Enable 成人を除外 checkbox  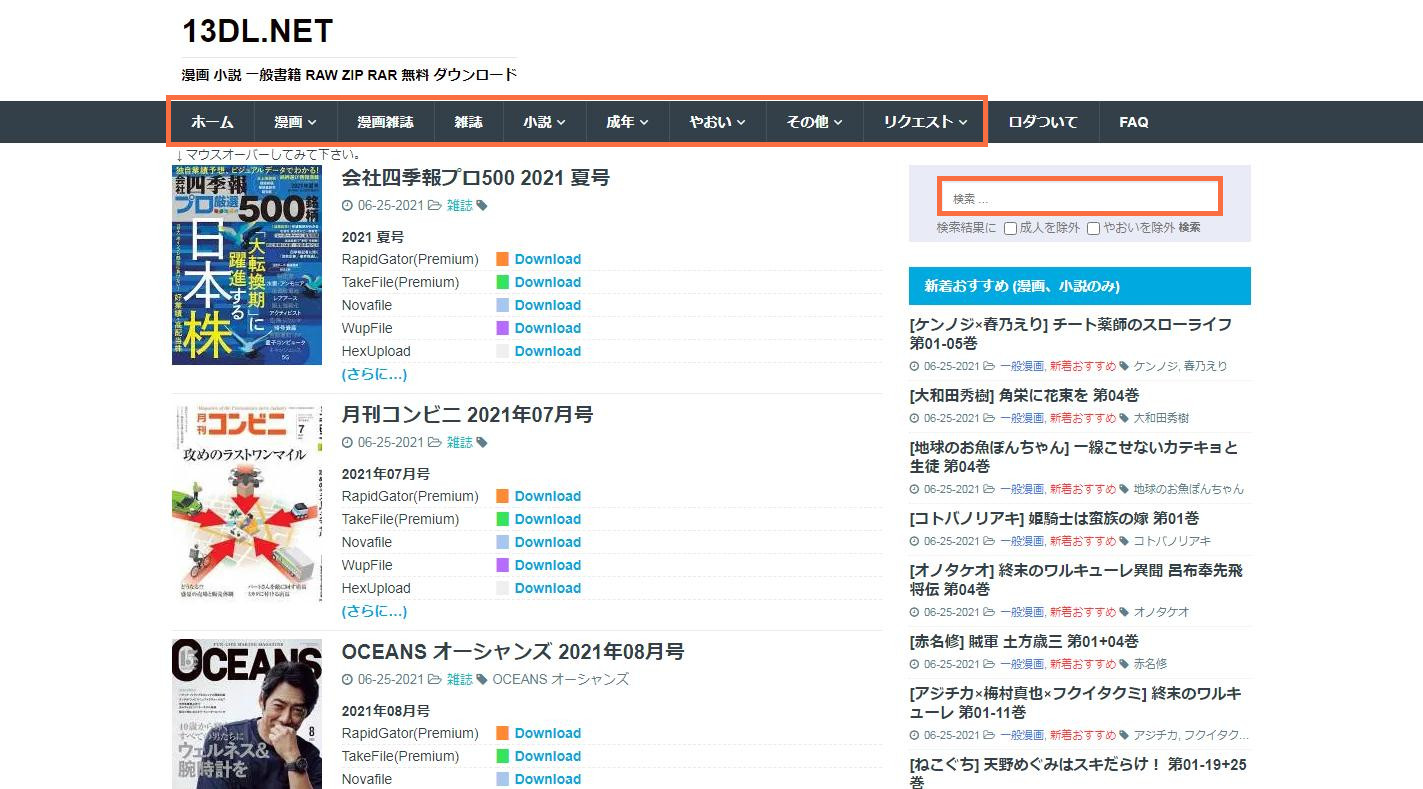click(1011, 228)
